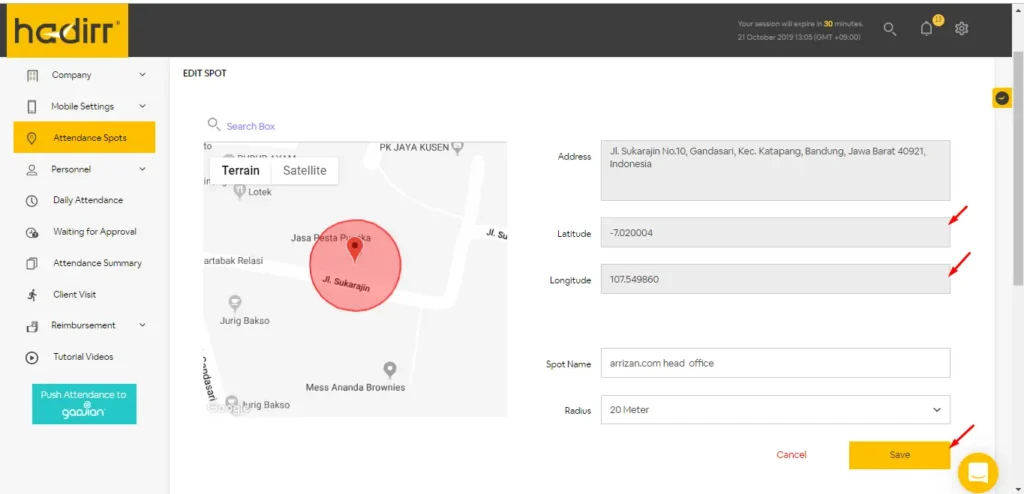Open the Radius dropdown
The height and width of the screenshot is (494, 1024).
(775, 409)
